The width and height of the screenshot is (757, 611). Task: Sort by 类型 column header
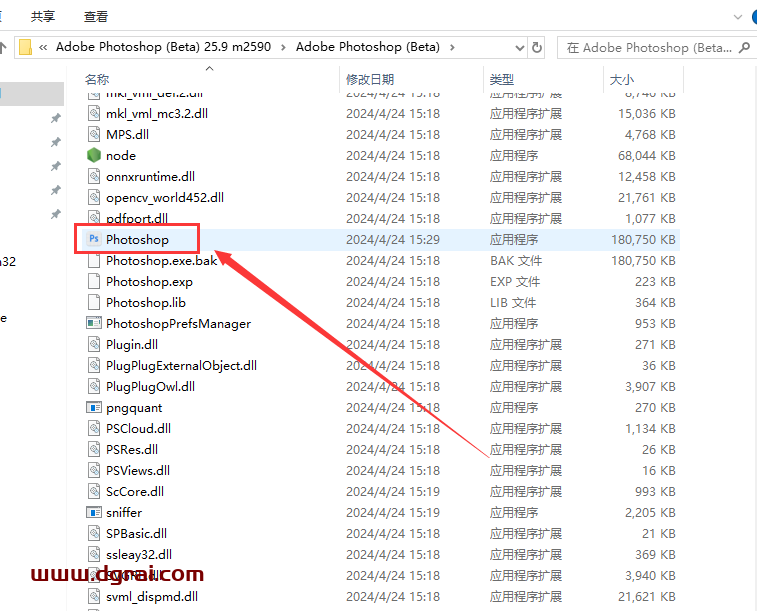click(x=502, y=79)
